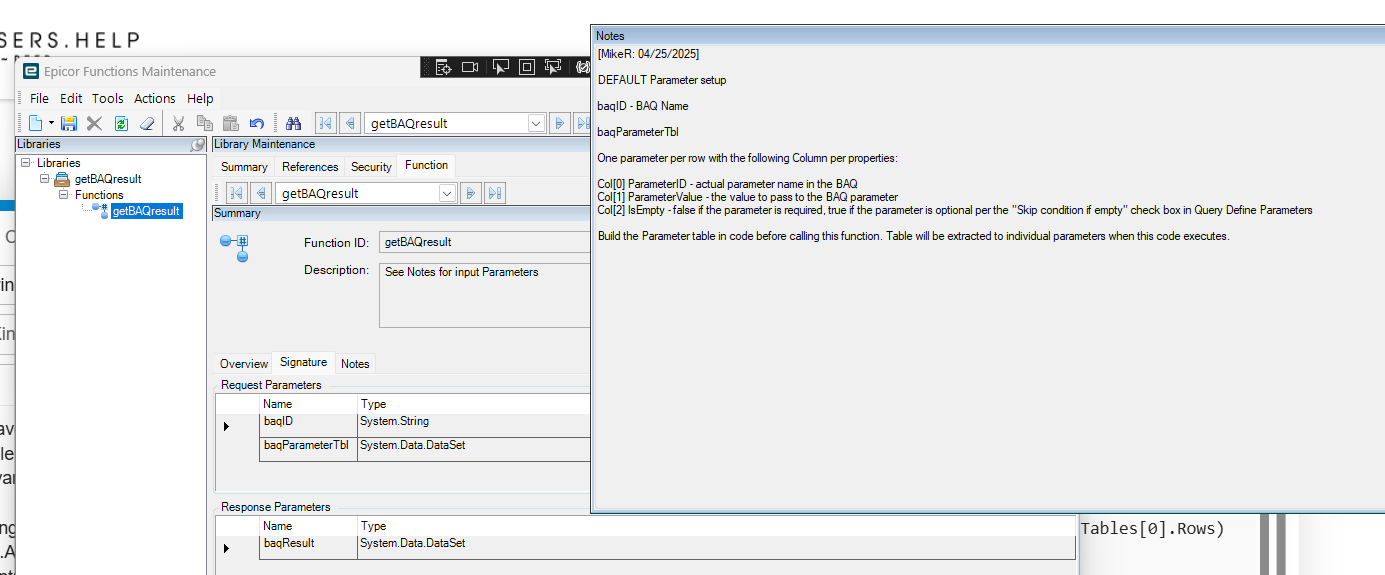Click the Copy icon in toolbar
Viewport: 1385px width, 575px height.
[x=204, y=123]
